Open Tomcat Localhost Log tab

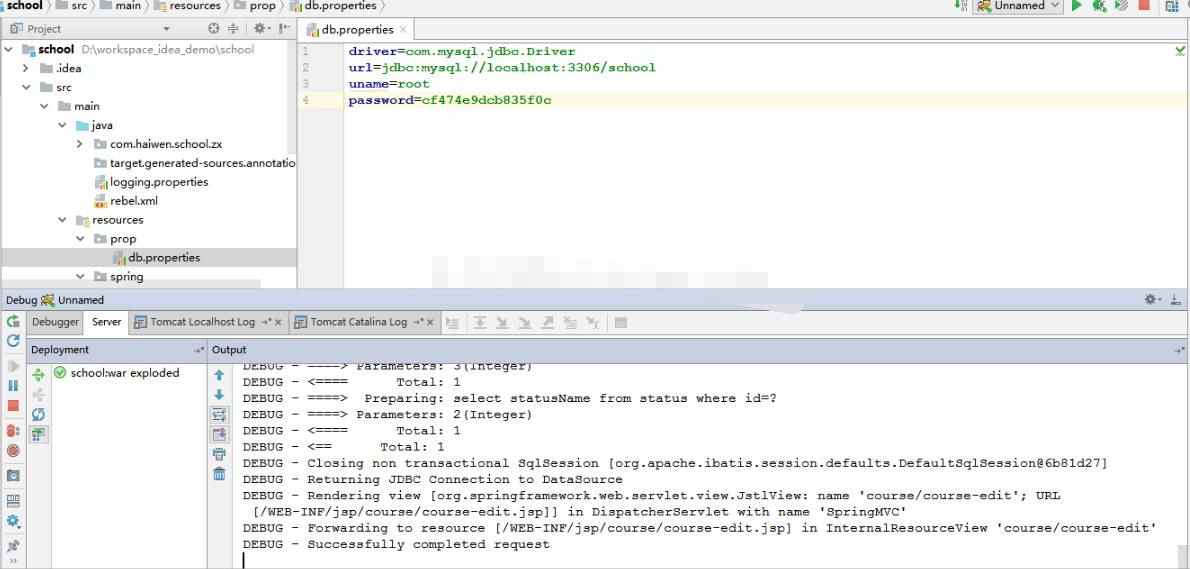pos(203,322)
